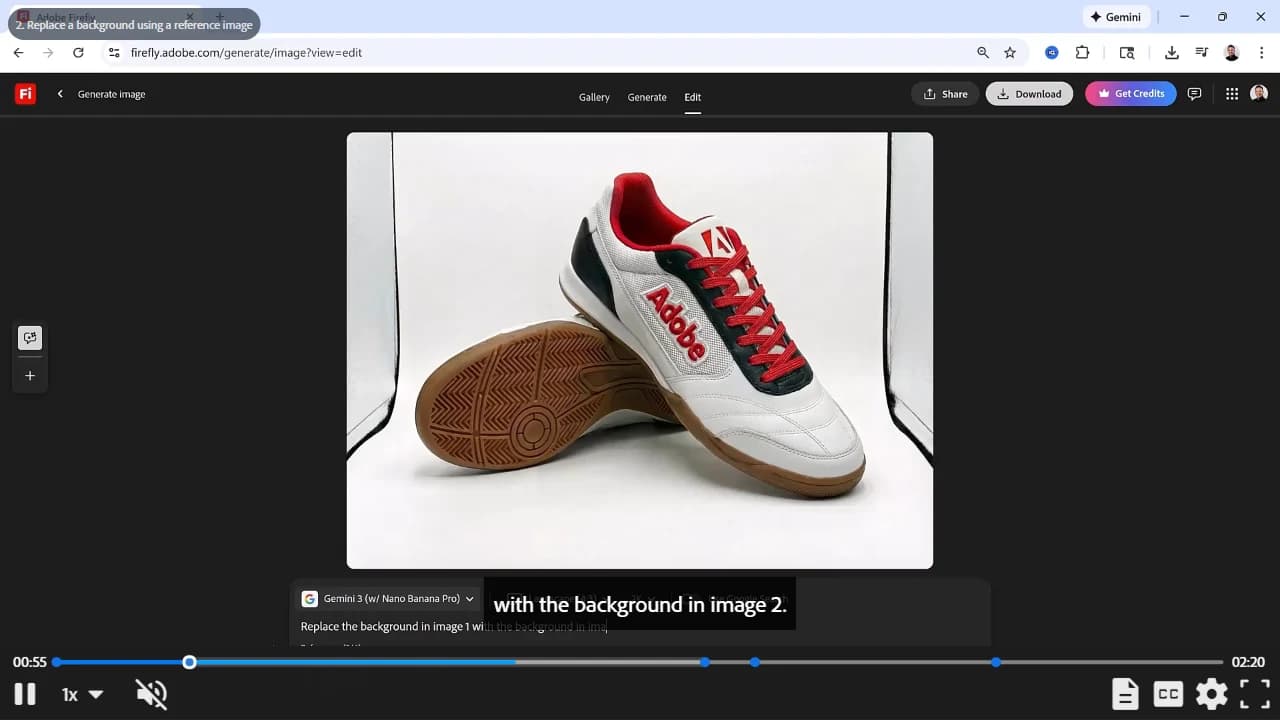Open the browser extensions puzzle icon
This screenshot has width=1280, height=720.
[x=1082, y=53]
